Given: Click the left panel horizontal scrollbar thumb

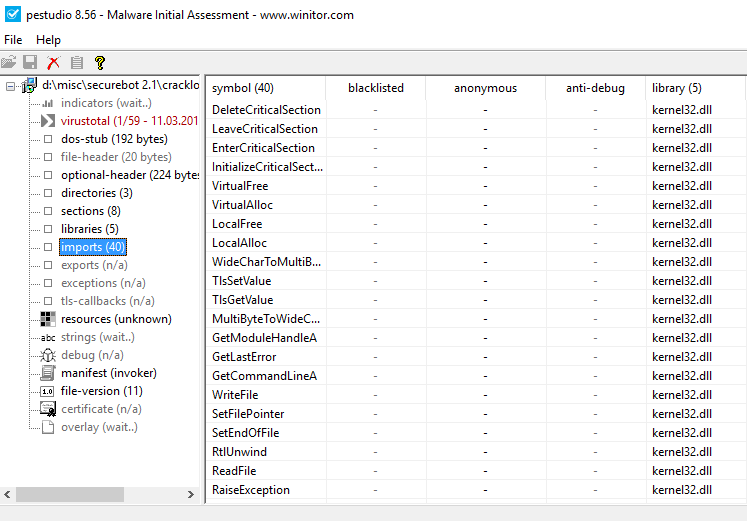Looking at the screenshot, I should (69, 494).
